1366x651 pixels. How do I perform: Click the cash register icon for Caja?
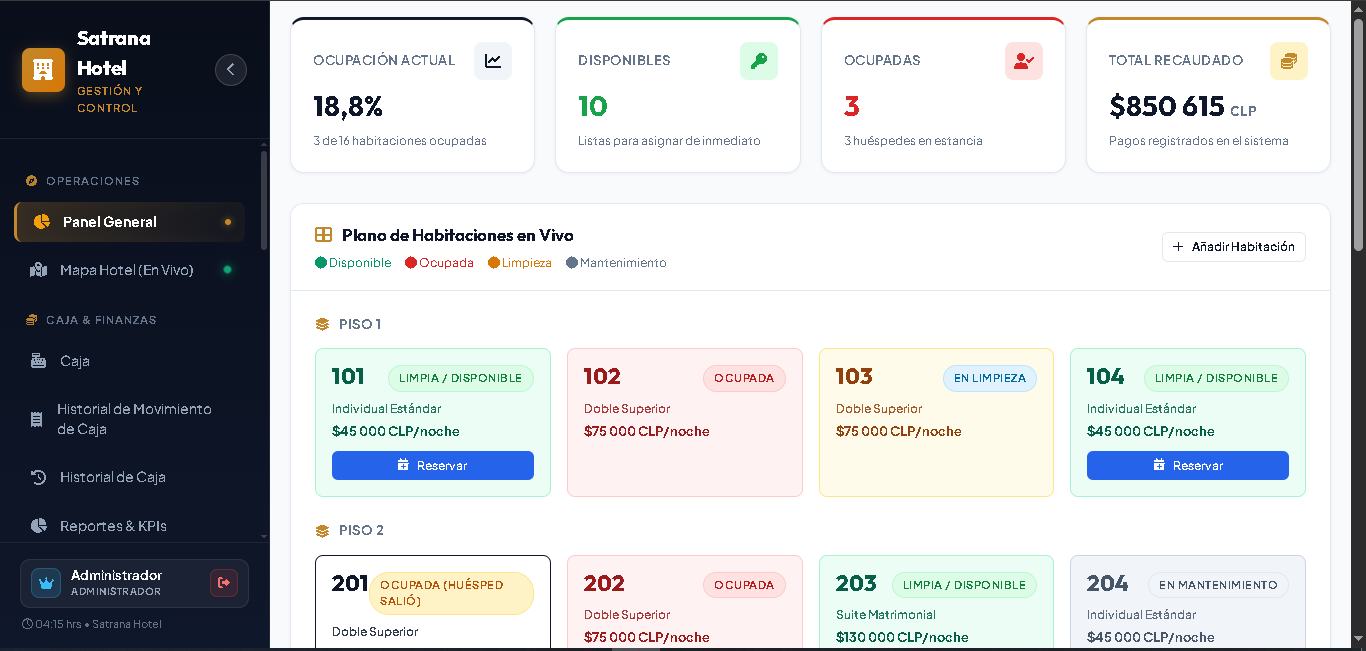39,361
